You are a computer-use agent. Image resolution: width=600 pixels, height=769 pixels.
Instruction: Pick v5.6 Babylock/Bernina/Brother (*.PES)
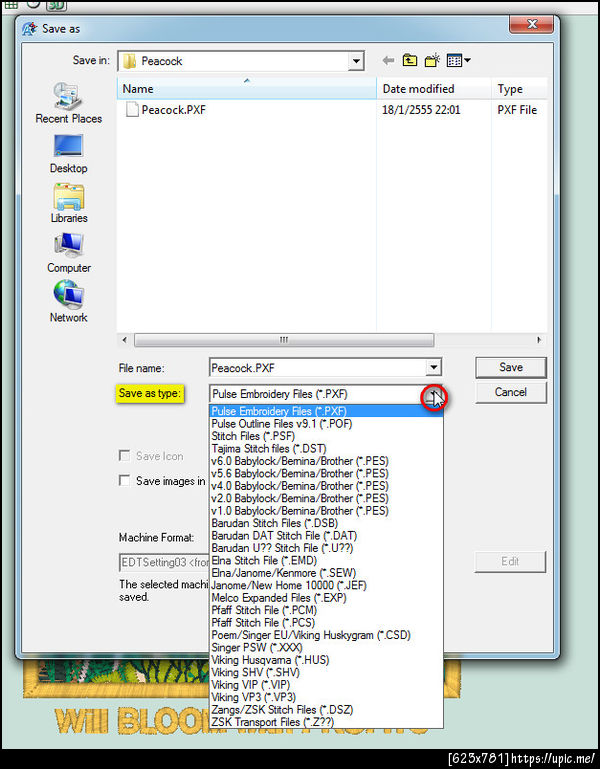tap(326, 473)
